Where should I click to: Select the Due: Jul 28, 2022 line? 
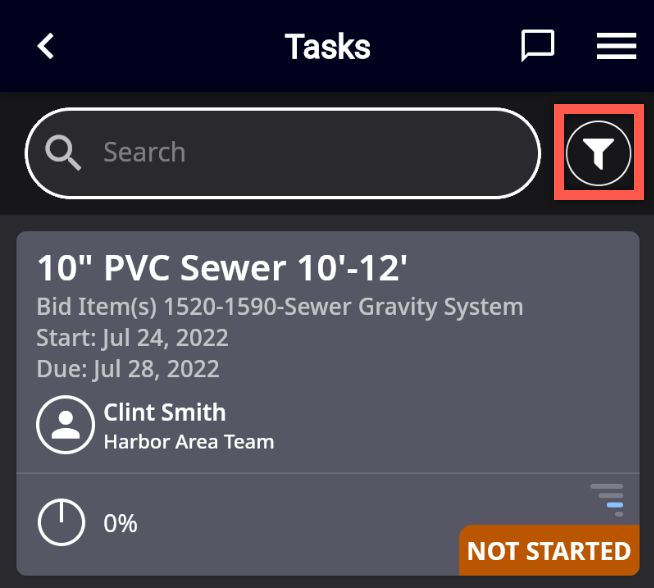(x=128, y=369)
